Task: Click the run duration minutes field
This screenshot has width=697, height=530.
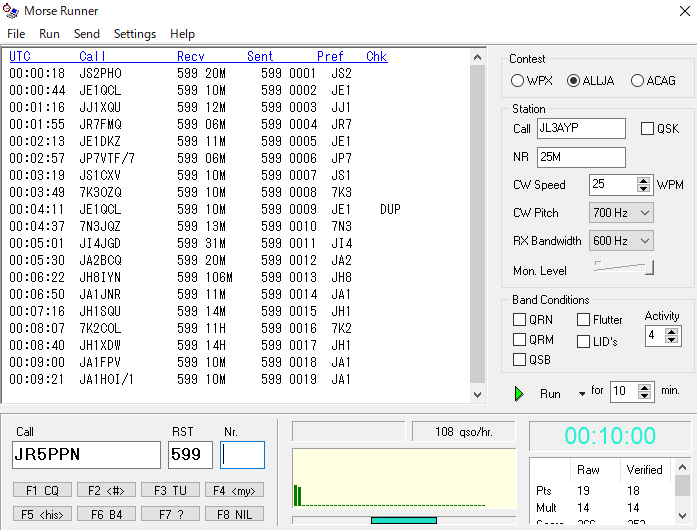Action: coord(624,392)
